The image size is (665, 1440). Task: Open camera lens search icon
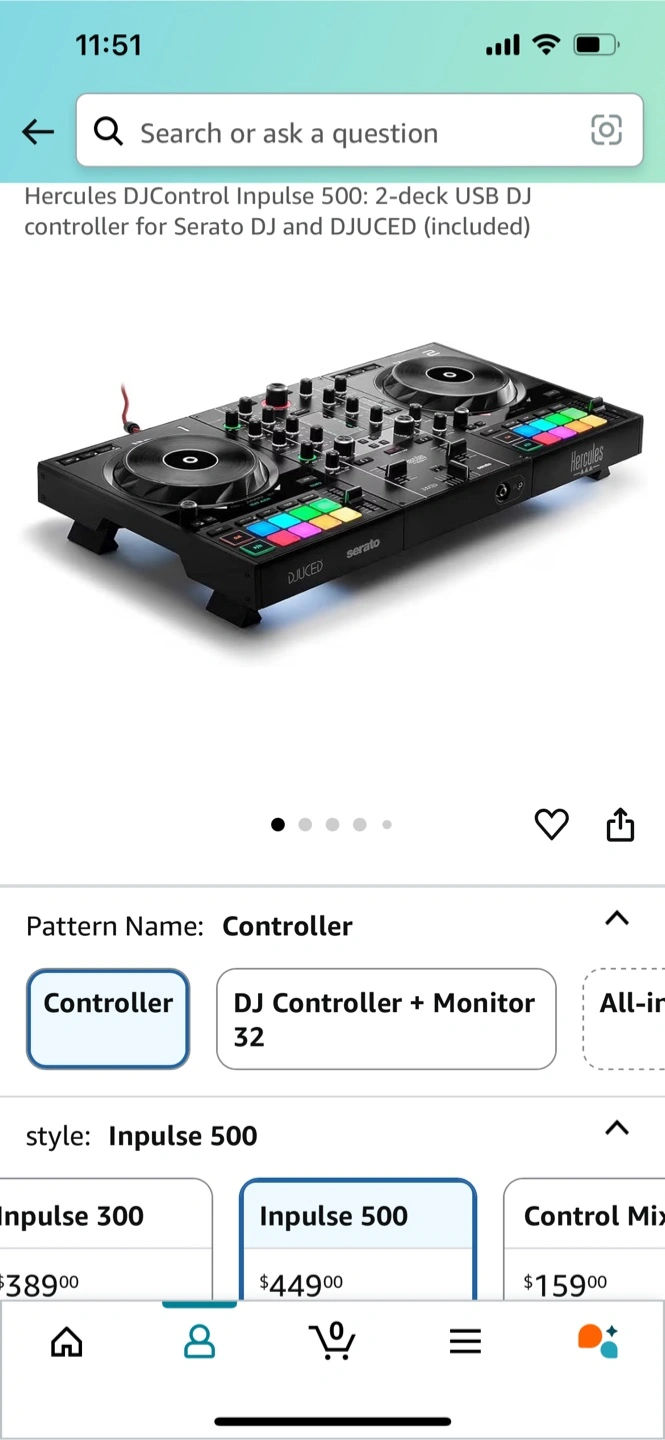click(x=606, y=130)
